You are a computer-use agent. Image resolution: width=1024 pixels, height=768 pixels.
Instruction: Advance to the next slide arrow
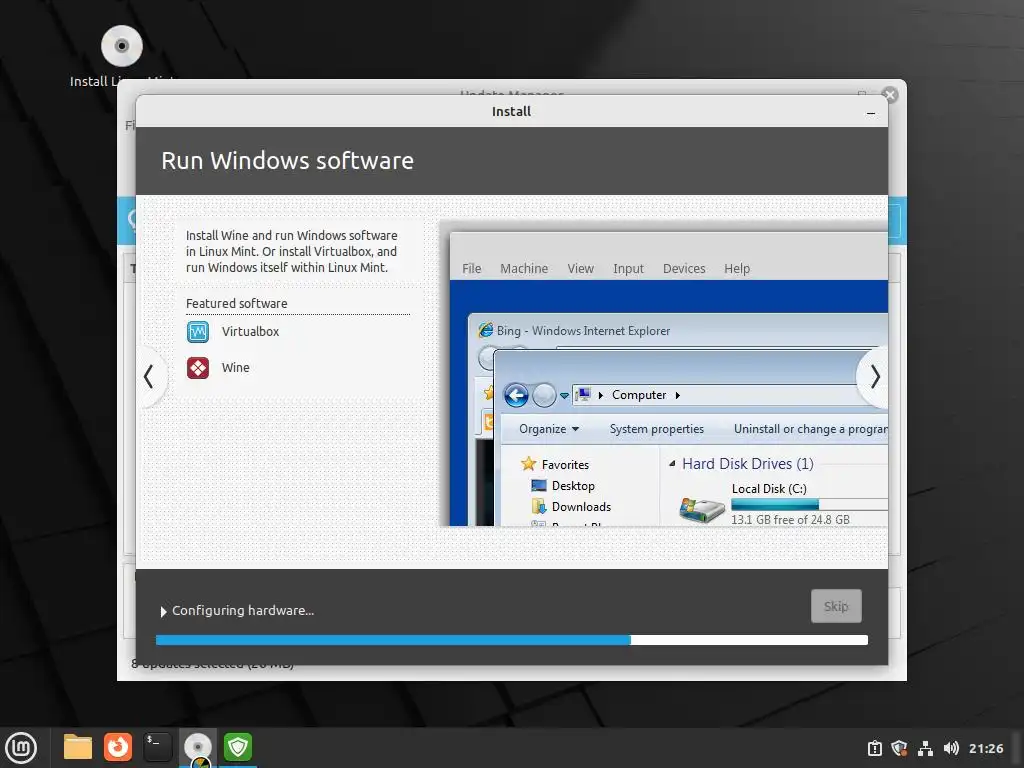(x=875, y=377)
